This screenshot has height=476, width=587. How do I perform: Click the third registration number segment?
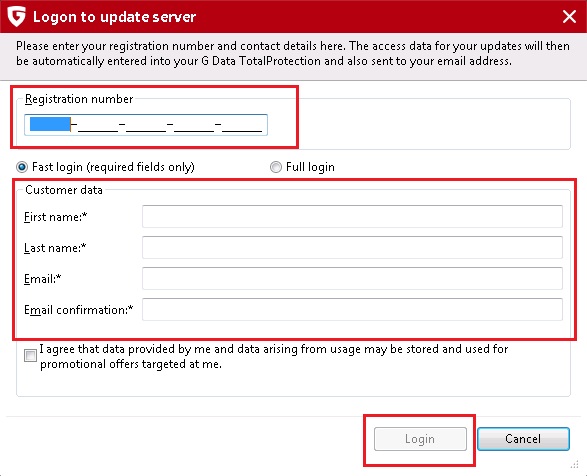[146, 125]
